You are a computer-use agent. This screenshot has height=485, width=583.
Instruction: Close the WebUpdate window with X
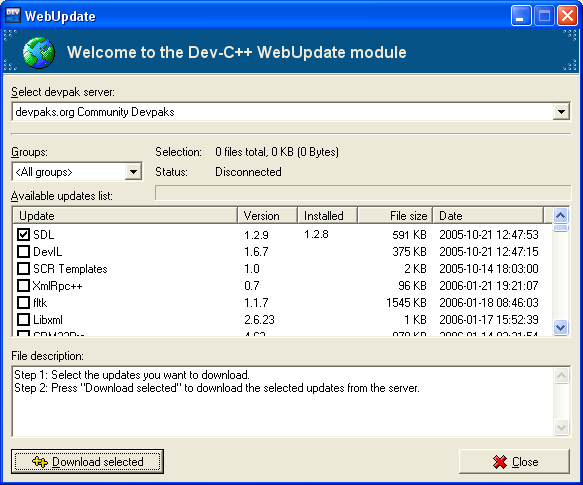tap(567, 16)
